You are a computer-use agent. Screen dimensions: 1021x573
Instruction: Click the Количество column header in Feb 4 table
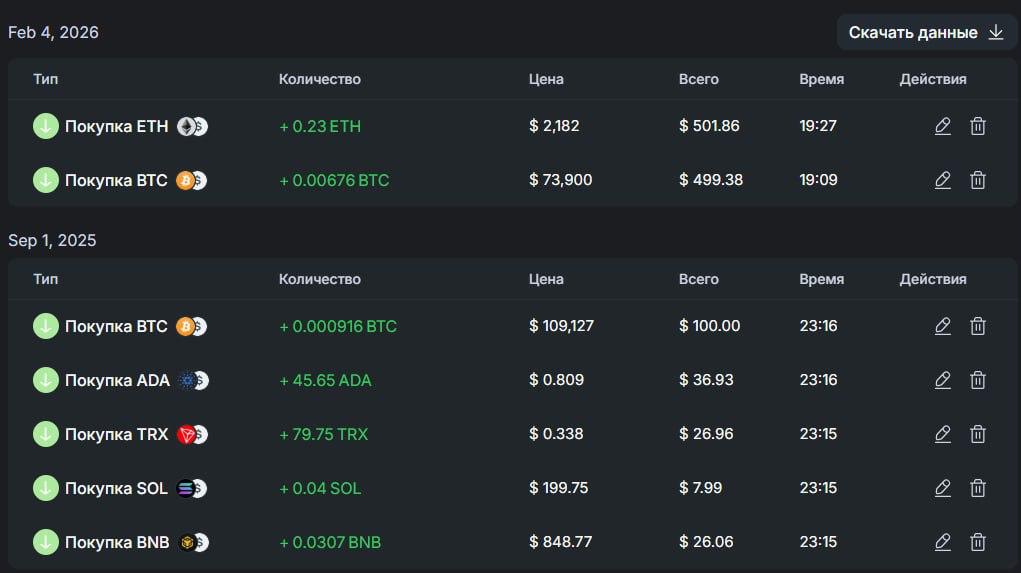[x=319, y=79]
